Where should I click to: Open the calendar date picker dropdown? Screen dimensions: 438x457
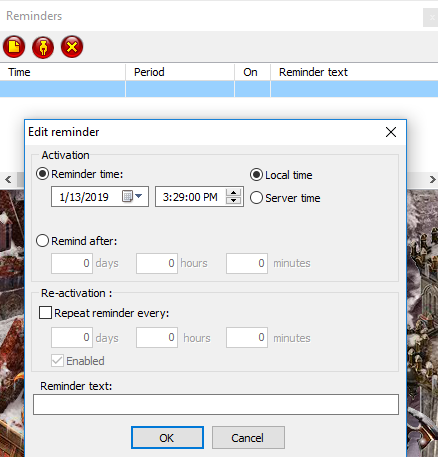[x=132, y=196]
